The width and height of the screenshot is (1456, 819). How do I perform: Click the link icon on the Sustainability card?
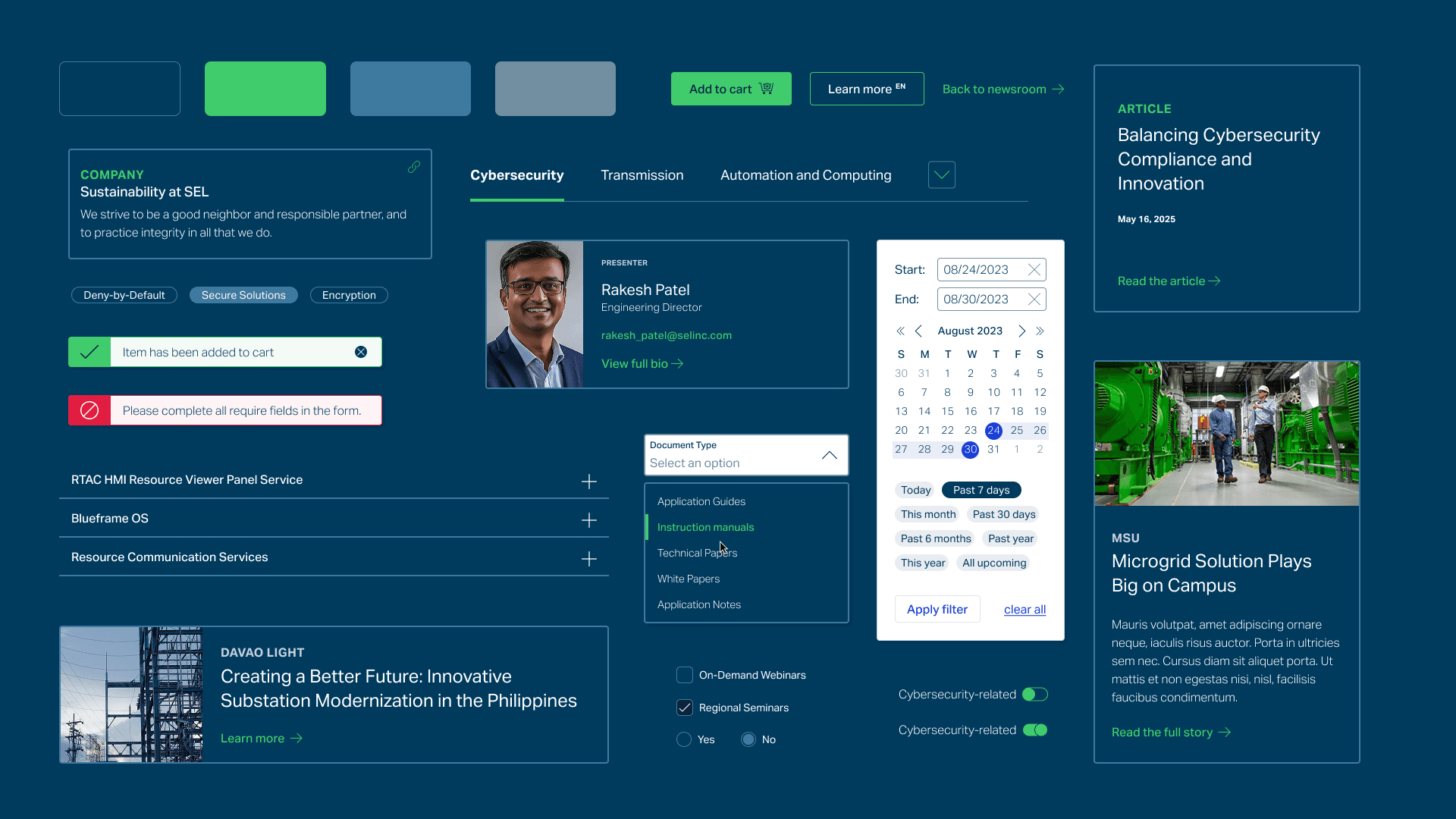coord(414,167)
